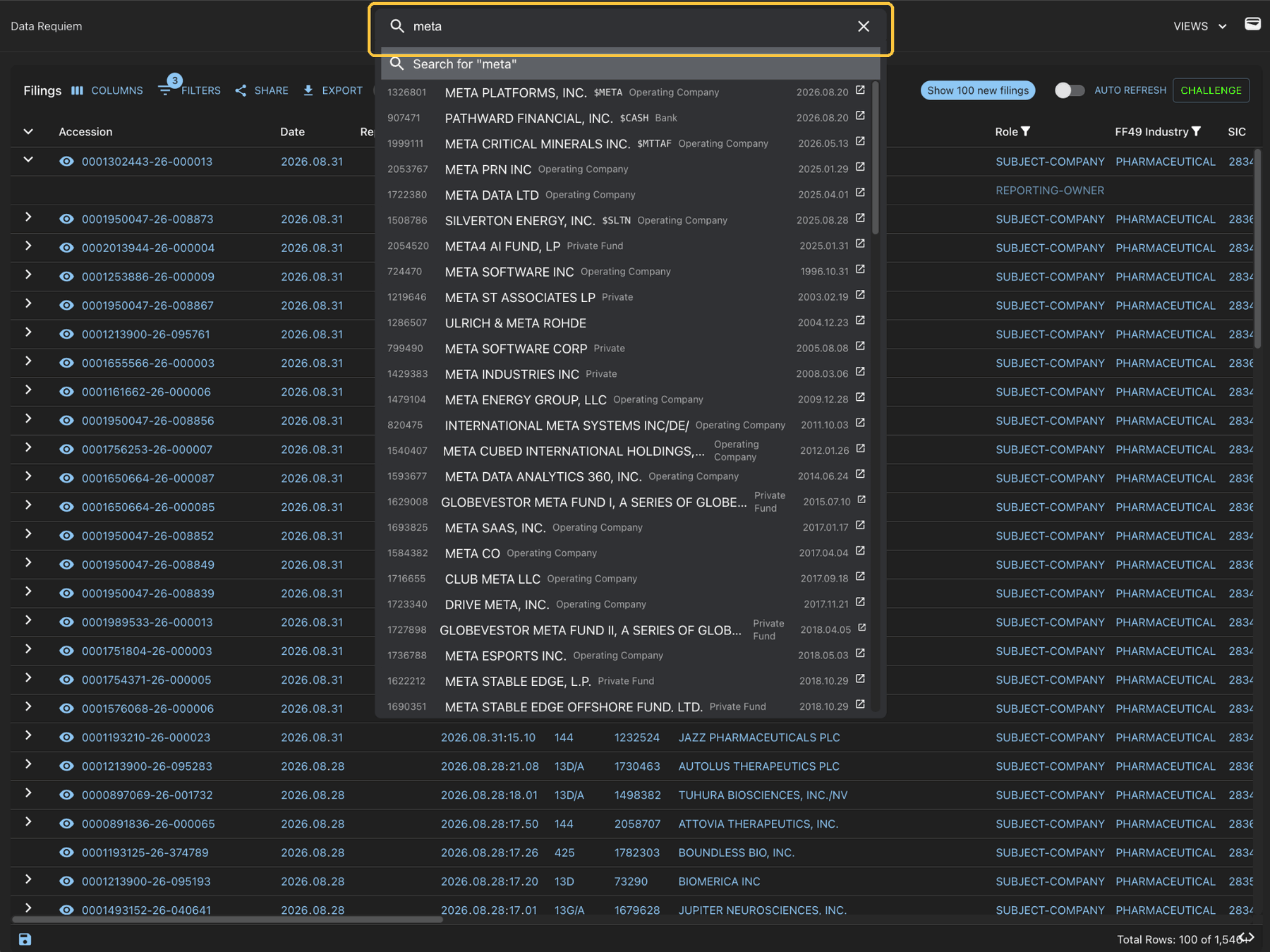Expand row 0001193210-26-000023
The image size is (1270, 952).
pos(28,735)
